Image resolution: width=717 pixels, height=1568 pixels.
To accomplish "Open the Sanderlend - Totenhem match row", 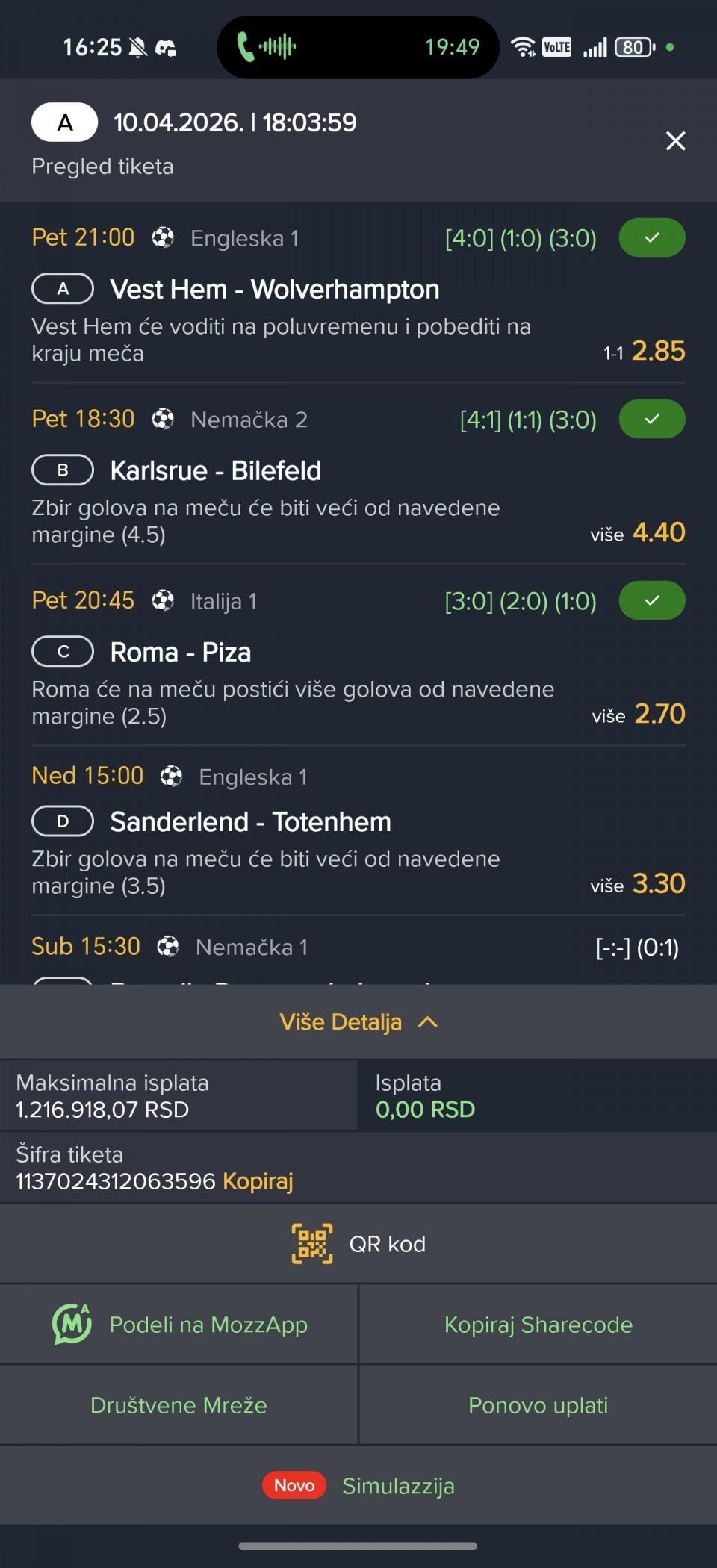I will [x=250, y=822].
